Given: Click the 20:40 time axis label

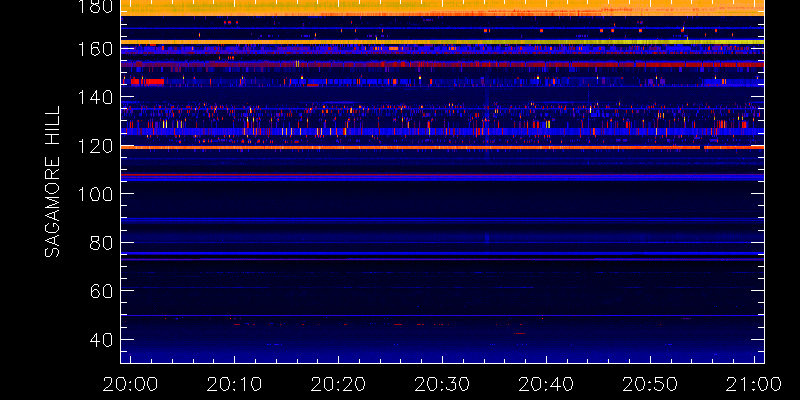Looking at the screenshot, I should (x=546, y=384).
